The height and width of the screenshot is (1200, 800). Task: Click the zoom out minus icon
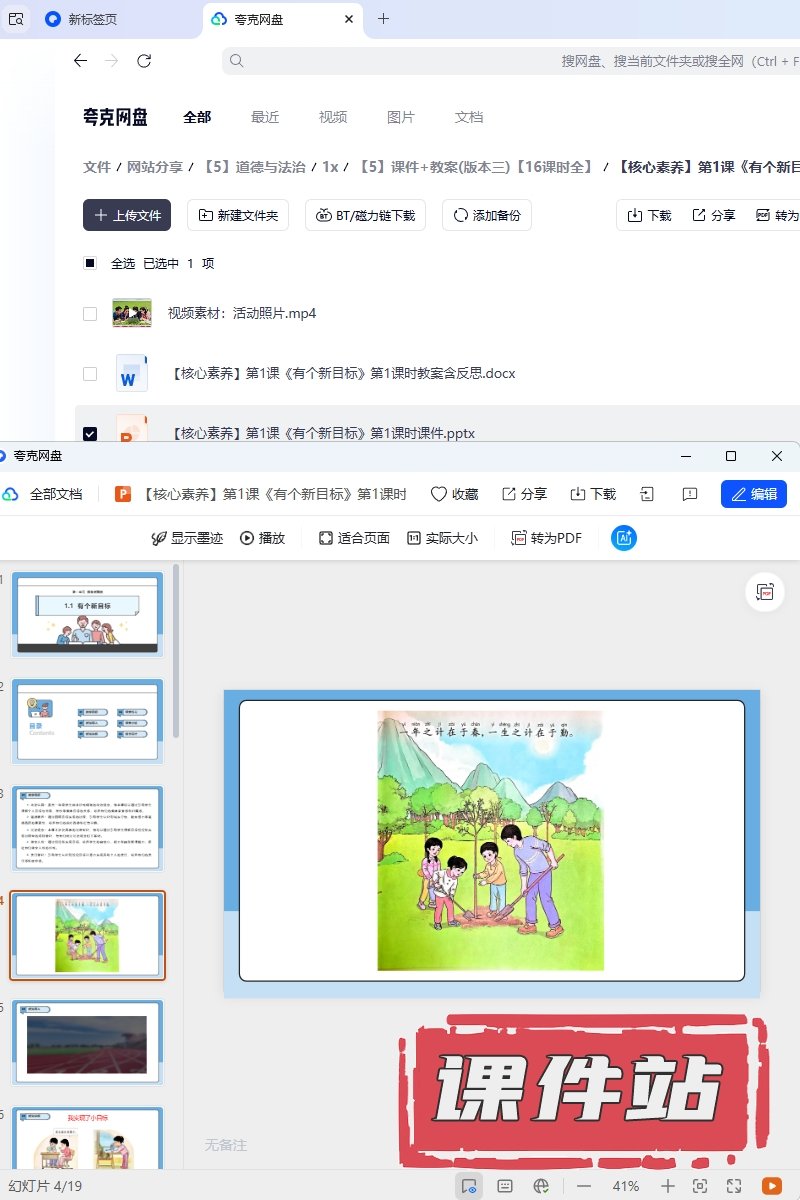point(584,1185)
